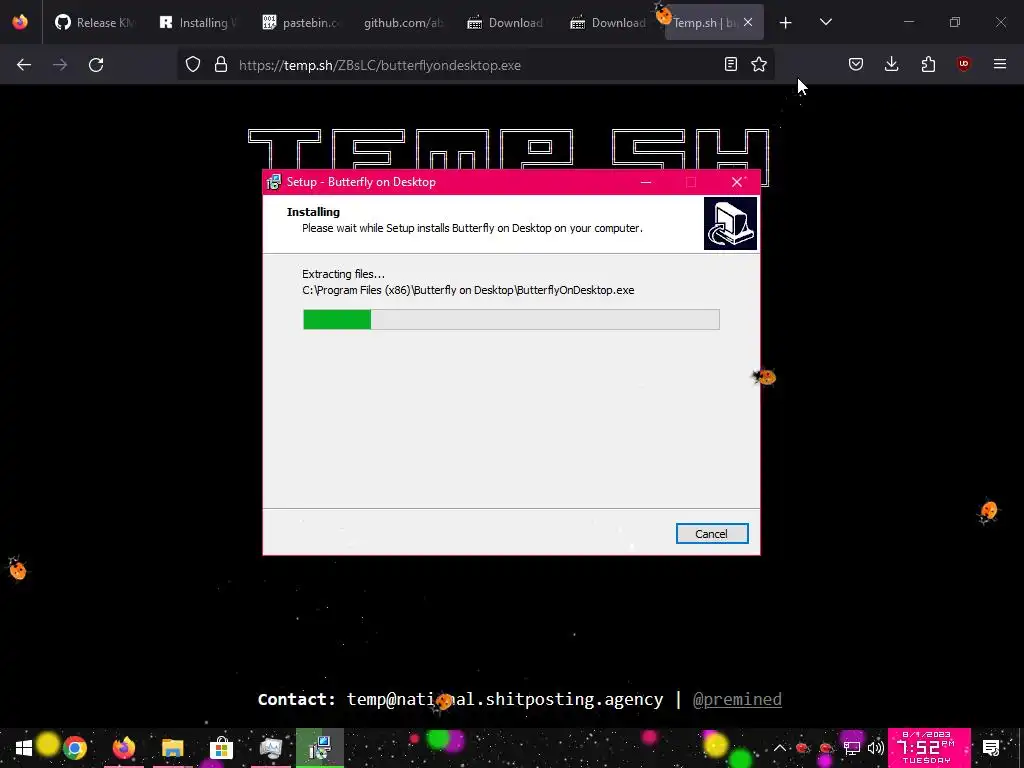
Task: Open network status tray icon
Action: coord(852,748)
